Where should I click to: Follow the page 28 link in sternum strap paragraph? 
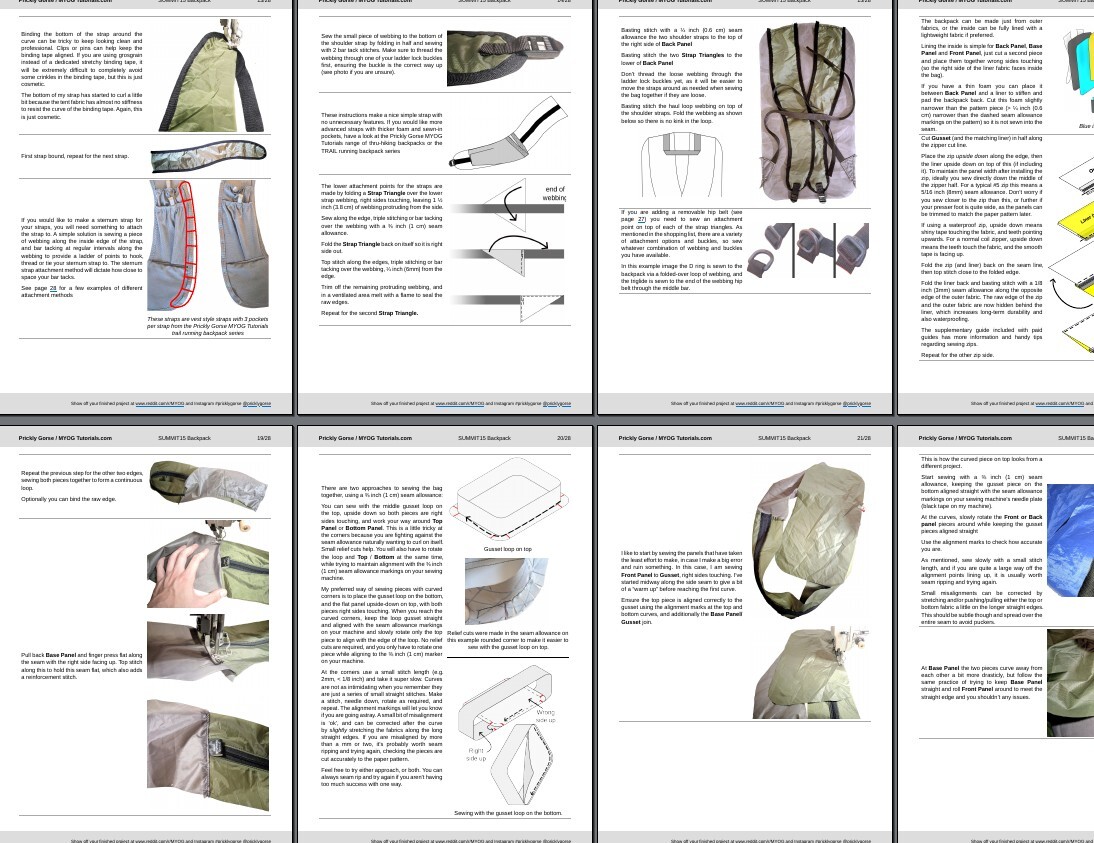tap(53, 288)
